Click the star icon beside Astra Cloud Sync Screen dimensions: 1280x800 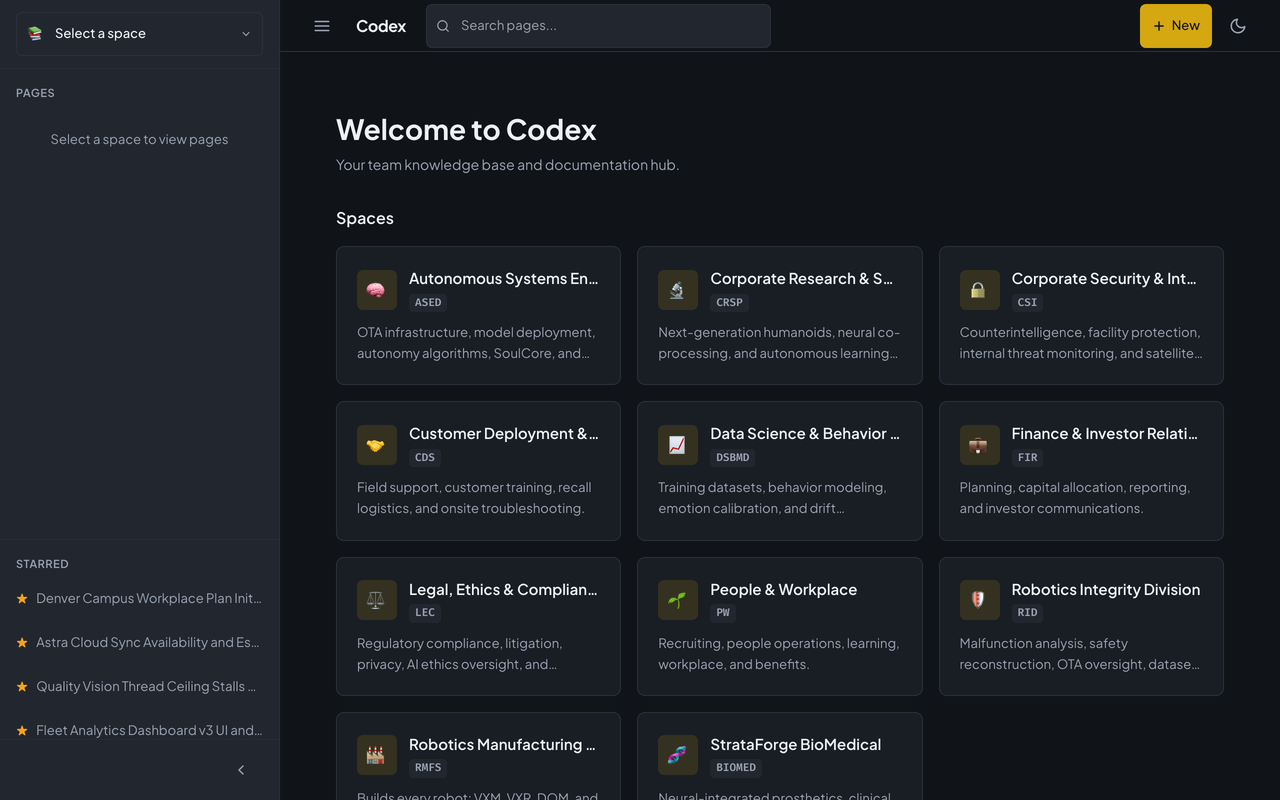[22, 642]
